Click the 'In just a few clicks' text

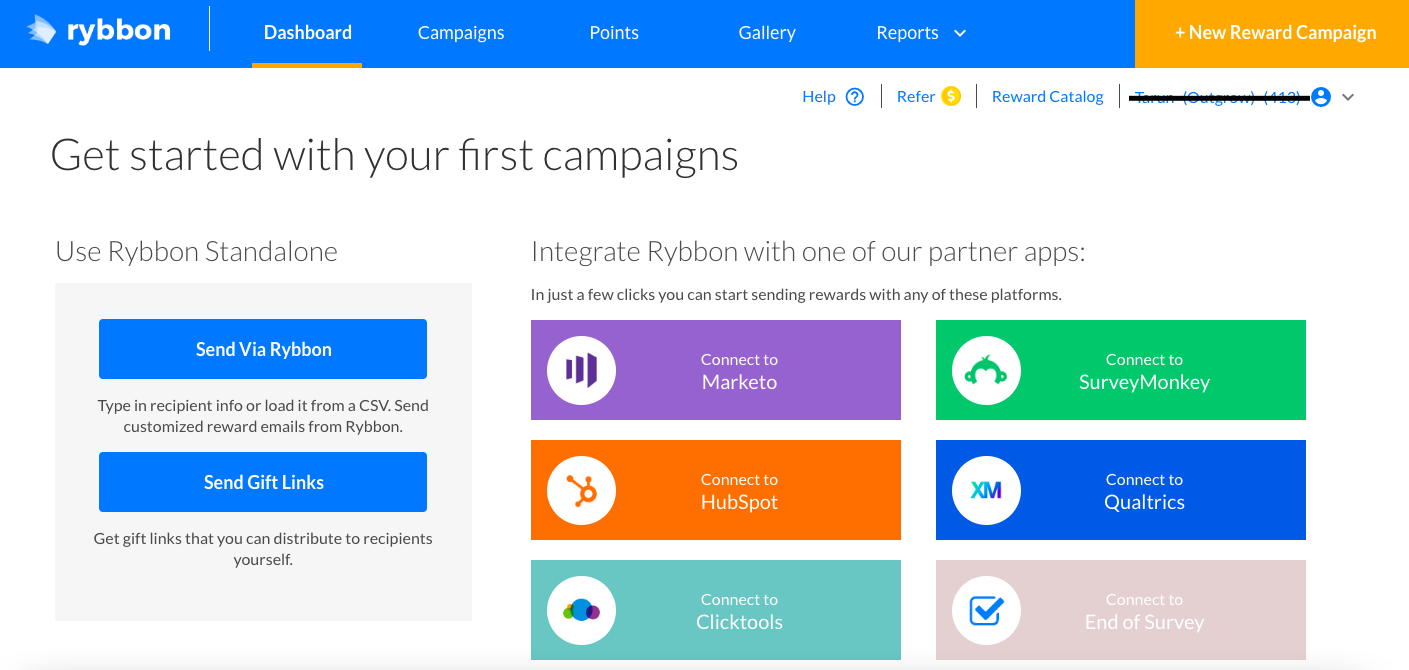point(796,295)
